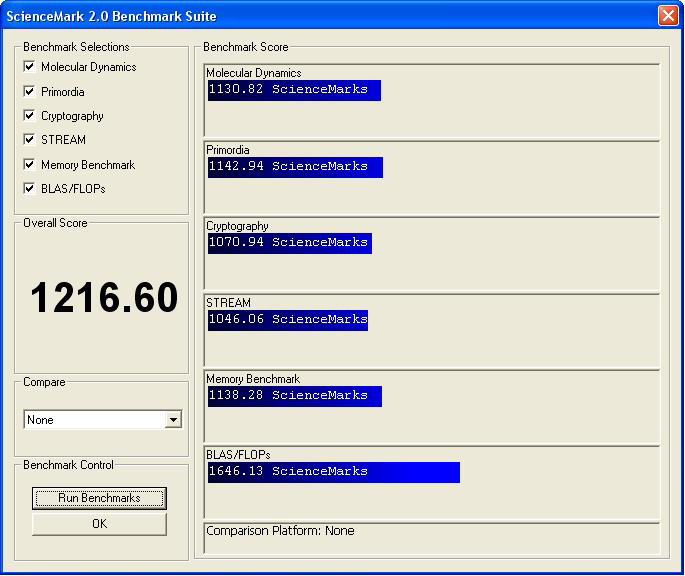
Task: Click the Memory Benchmark 1138.28 score bar
Action: pyautogui.click(x=295, y=396)
